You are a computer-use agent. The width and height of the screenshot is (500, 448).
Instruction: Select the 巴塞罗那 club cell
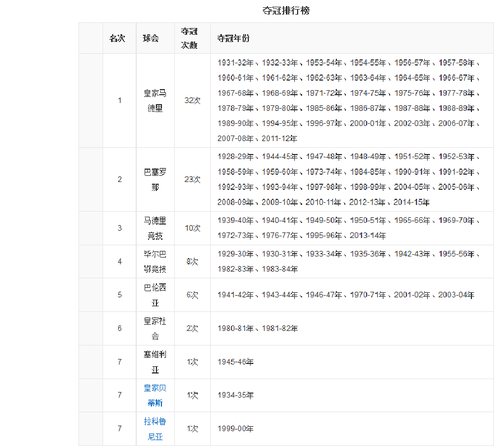pyautogui.click(x=155, y=180)
